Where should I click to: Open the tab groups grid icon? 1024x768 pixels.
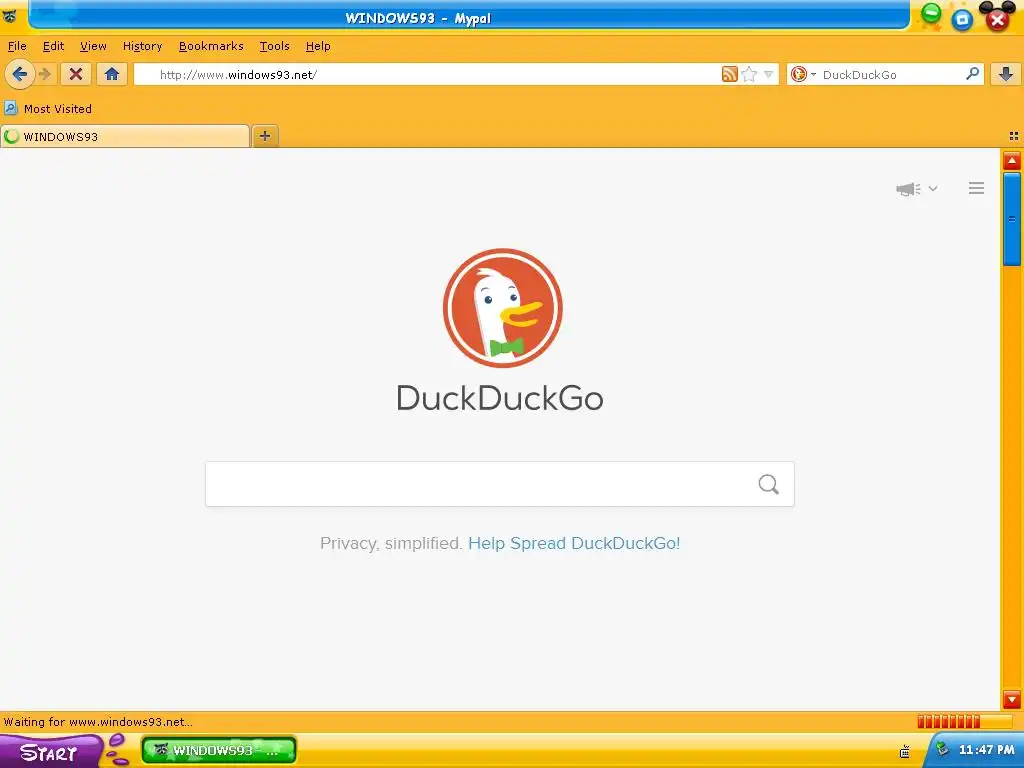pos(1014,136)
